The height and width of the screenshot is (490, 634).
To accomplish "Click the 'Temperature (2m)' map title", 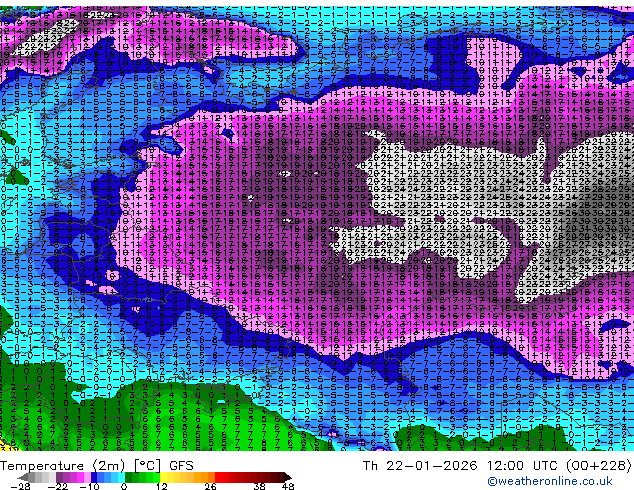I will pyautogui.click(x=62, y=466).
